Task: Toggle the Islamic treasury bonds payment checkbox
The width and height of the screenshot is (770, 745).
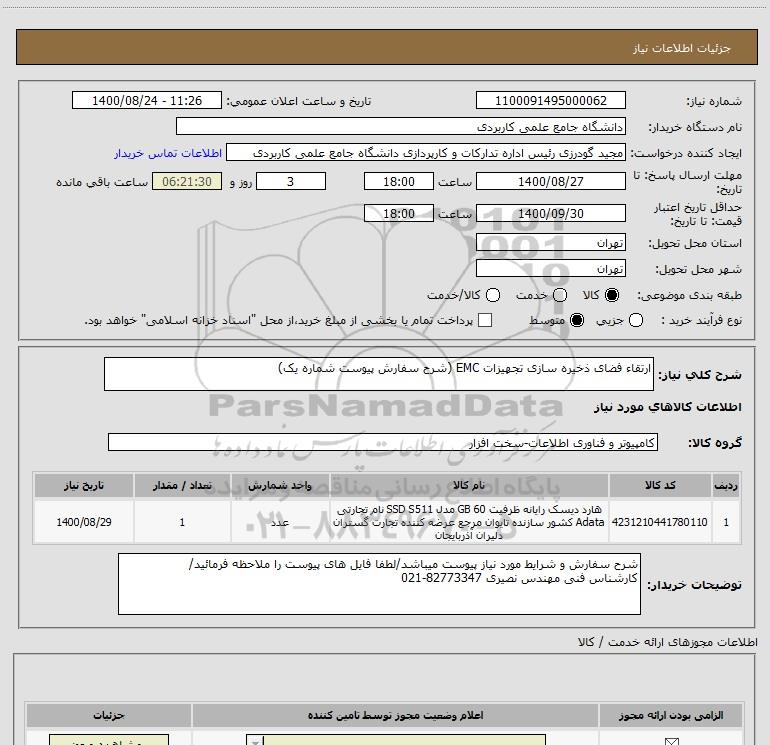Action: (x=485, y=320)
